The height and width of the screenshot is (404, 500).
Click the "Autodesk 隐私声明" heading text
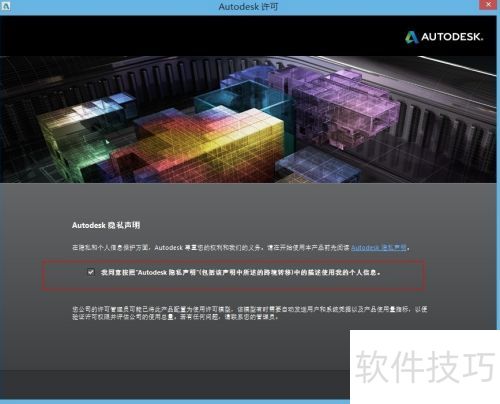coord(106,225)
